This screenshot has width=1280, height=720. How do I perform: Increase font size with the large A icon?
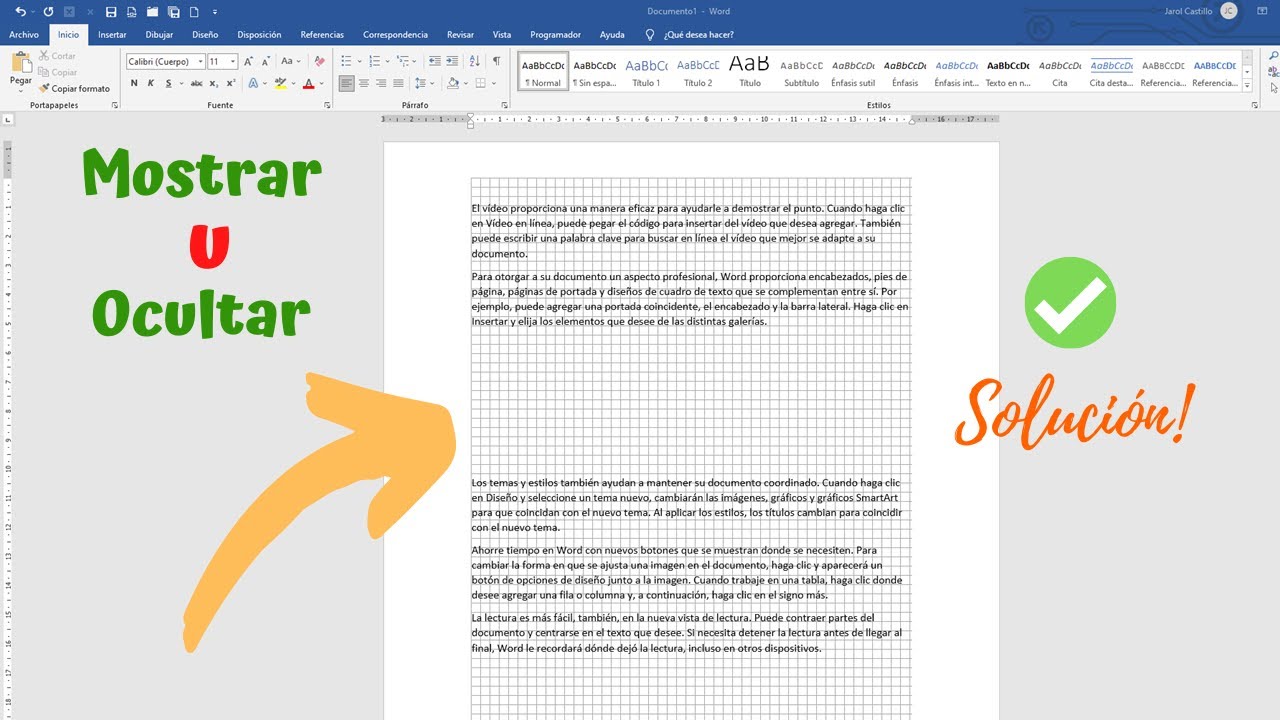click(x=250, y=61)
